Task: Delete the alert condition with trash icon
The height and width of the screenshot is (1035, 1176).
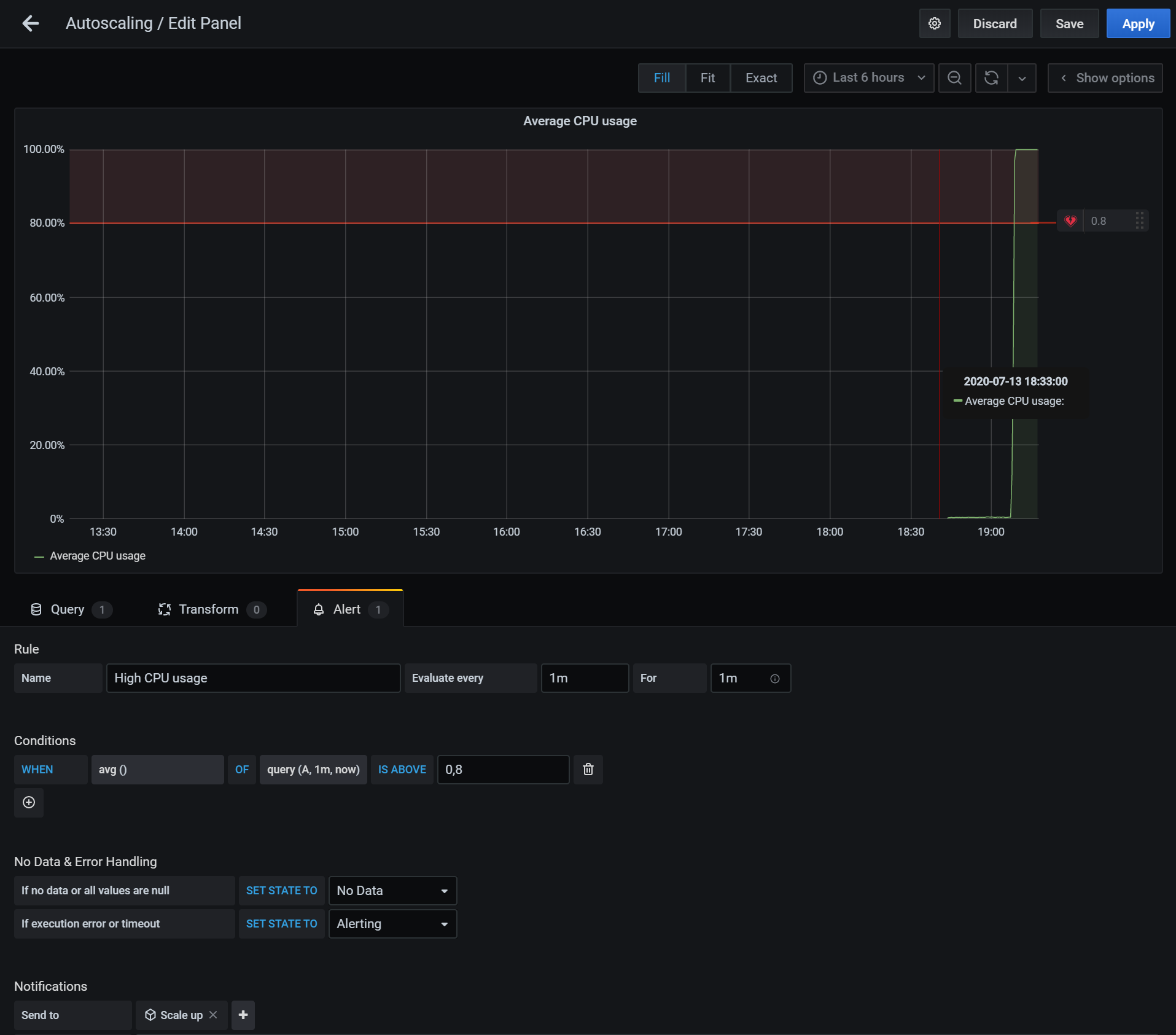Action: pyautogui.click(x=588, y=770)
